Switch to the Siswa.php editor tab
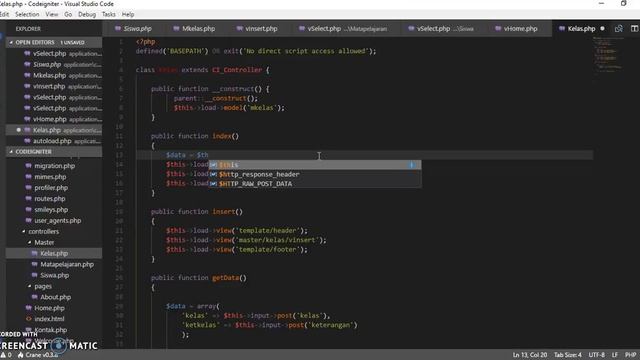640x360 pixels. point(133,29)
